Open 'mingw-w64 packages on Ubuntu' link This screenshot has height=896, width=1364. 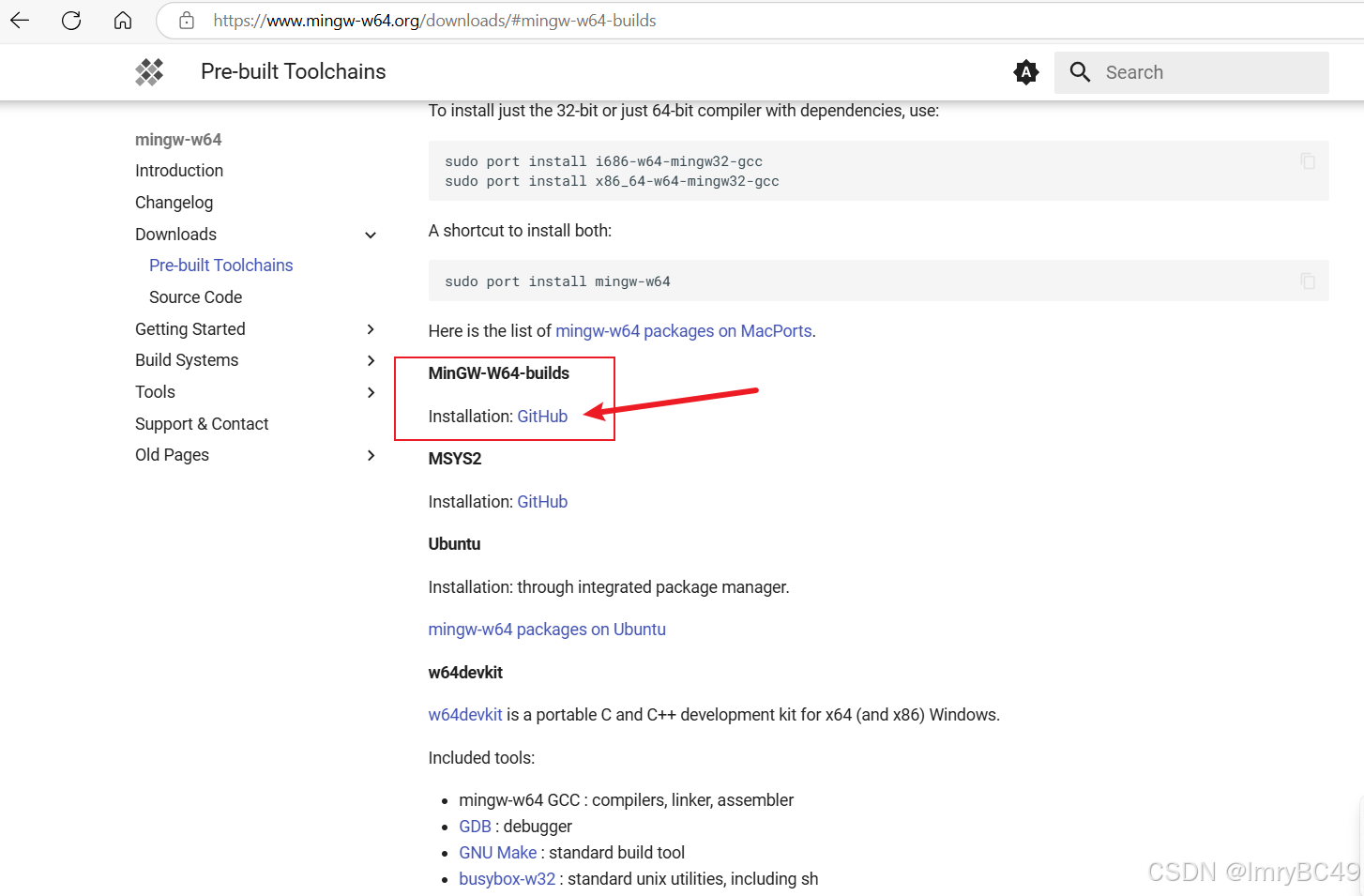[547, 630]
